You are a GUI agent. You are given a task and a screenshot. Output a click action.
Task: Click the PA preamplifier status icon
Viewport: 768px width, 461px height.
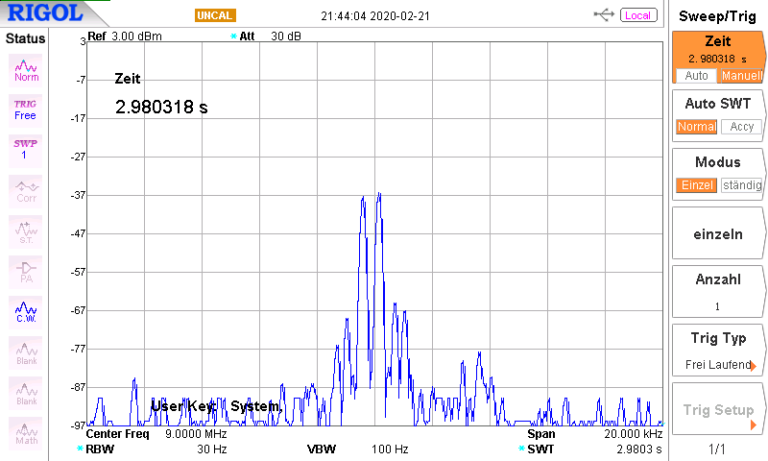click(26, 271)
